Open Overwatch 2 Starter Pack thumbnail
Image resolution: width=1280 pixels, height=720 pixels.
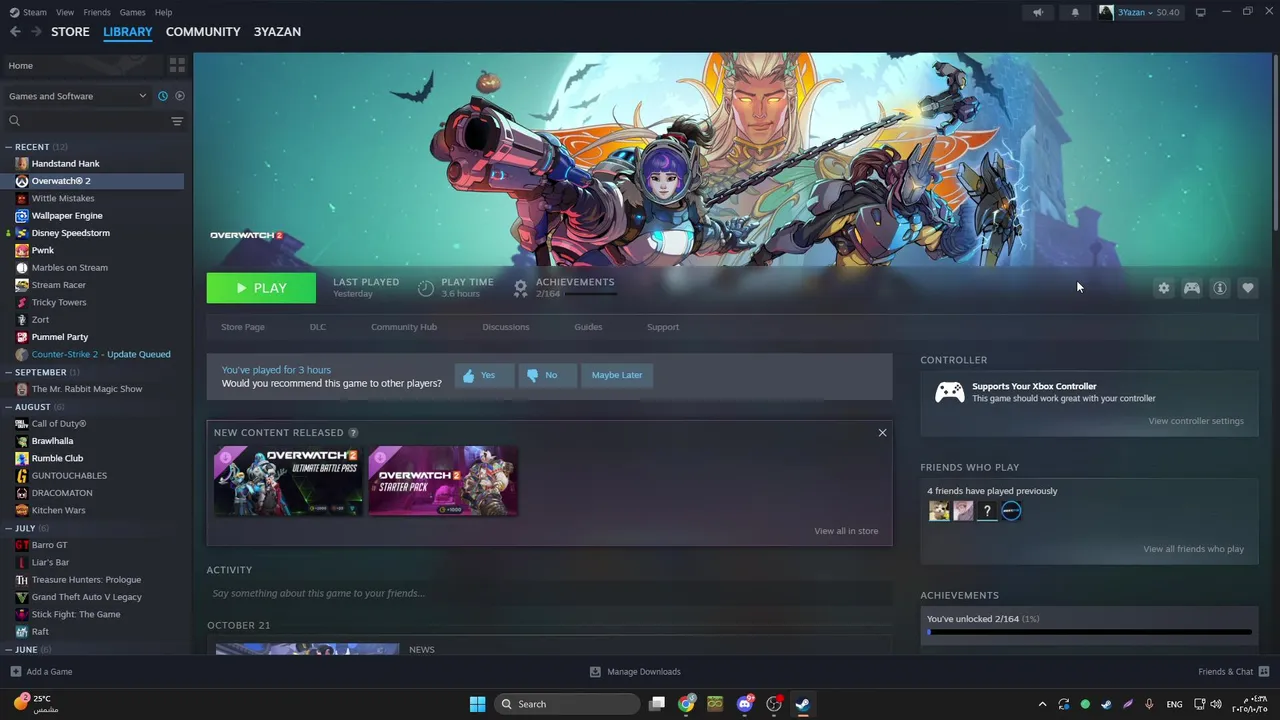(x=443, y=481)
